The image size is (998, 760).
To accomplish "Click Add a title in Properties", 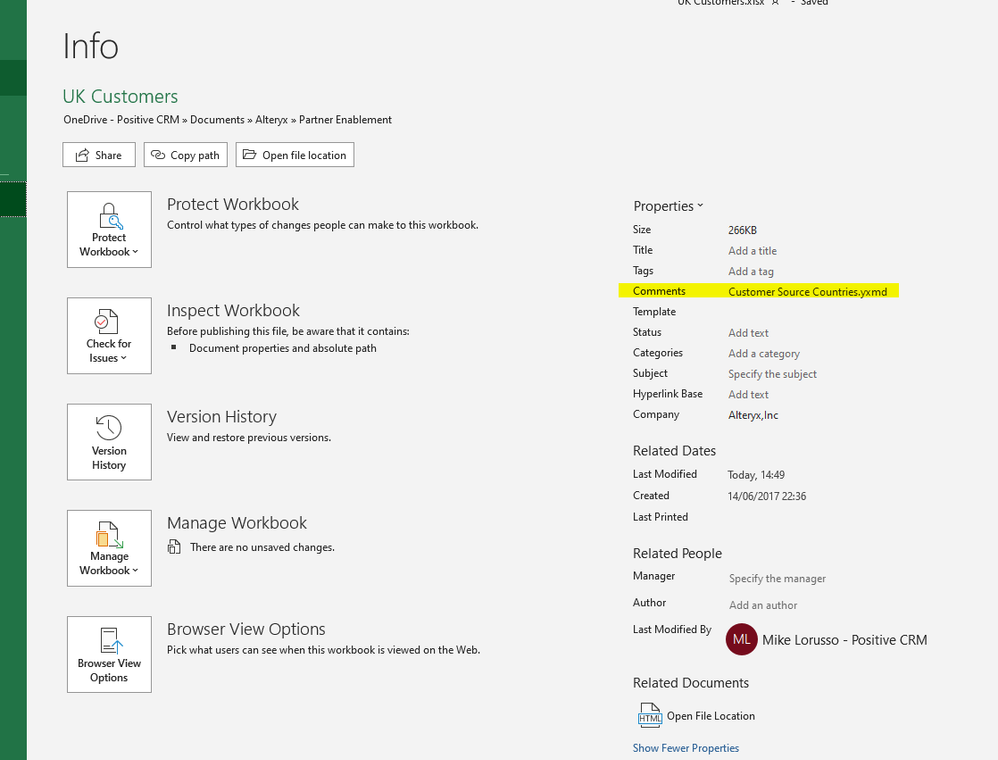I will [x=752, y=250].
